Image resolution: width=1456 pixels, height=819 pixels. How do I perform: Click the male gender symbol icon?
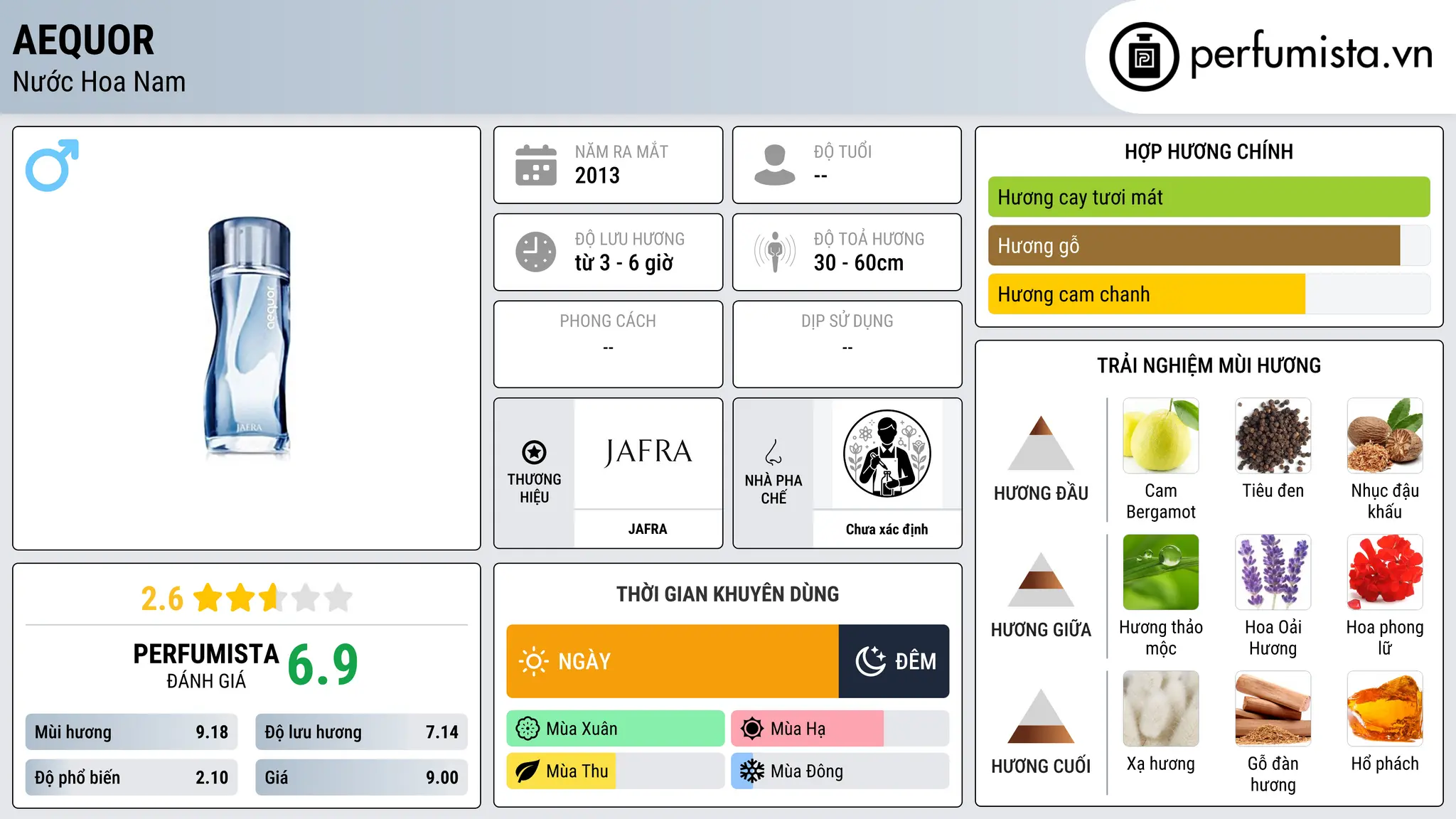[52, 165]
